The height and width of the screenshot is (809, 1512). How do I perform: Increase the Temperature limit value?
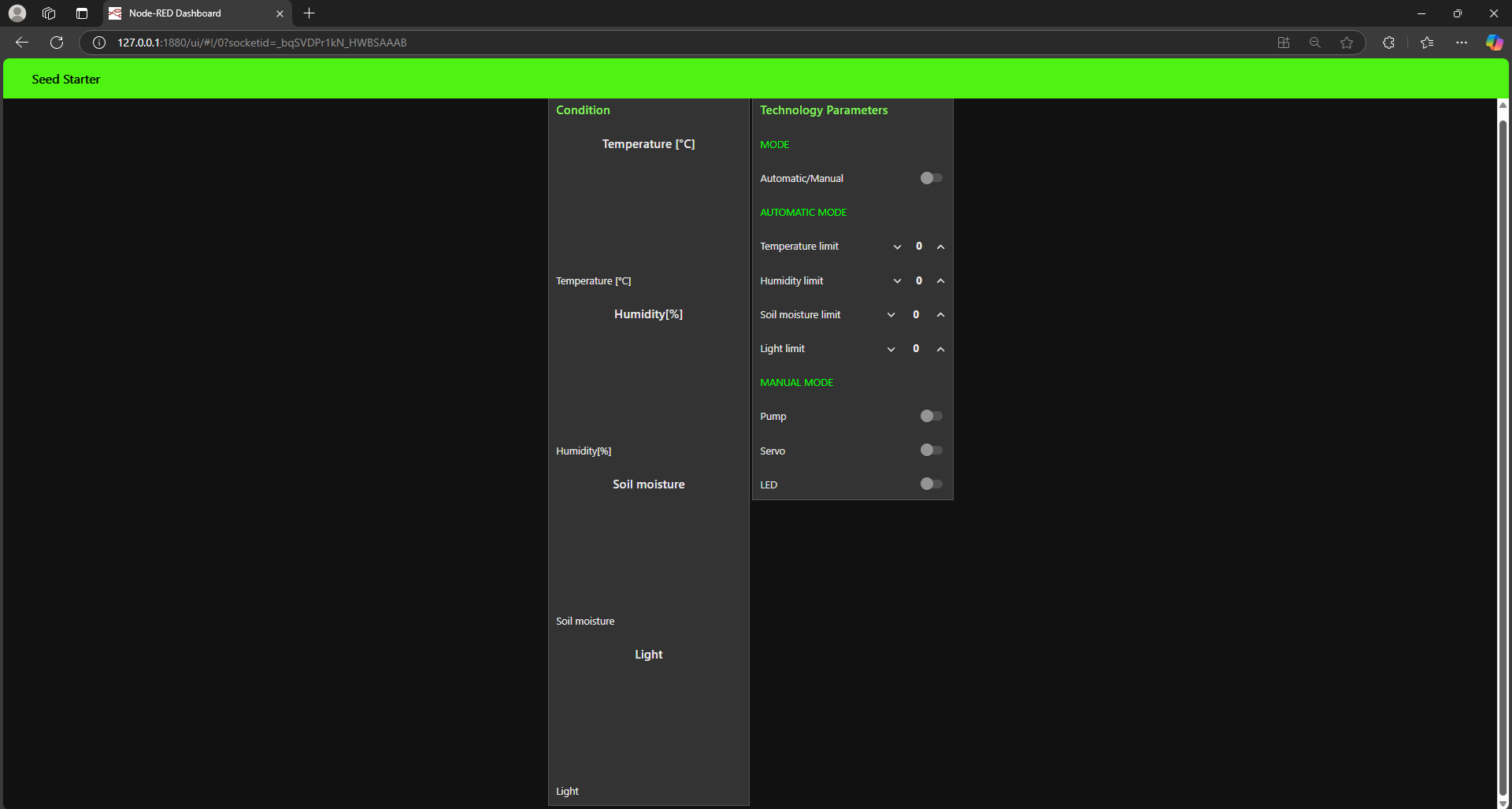940,247
